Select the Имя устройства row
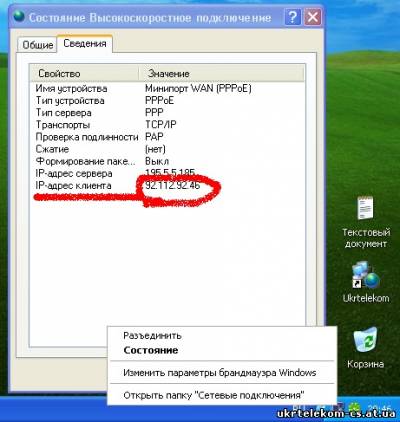 [167, 89]
